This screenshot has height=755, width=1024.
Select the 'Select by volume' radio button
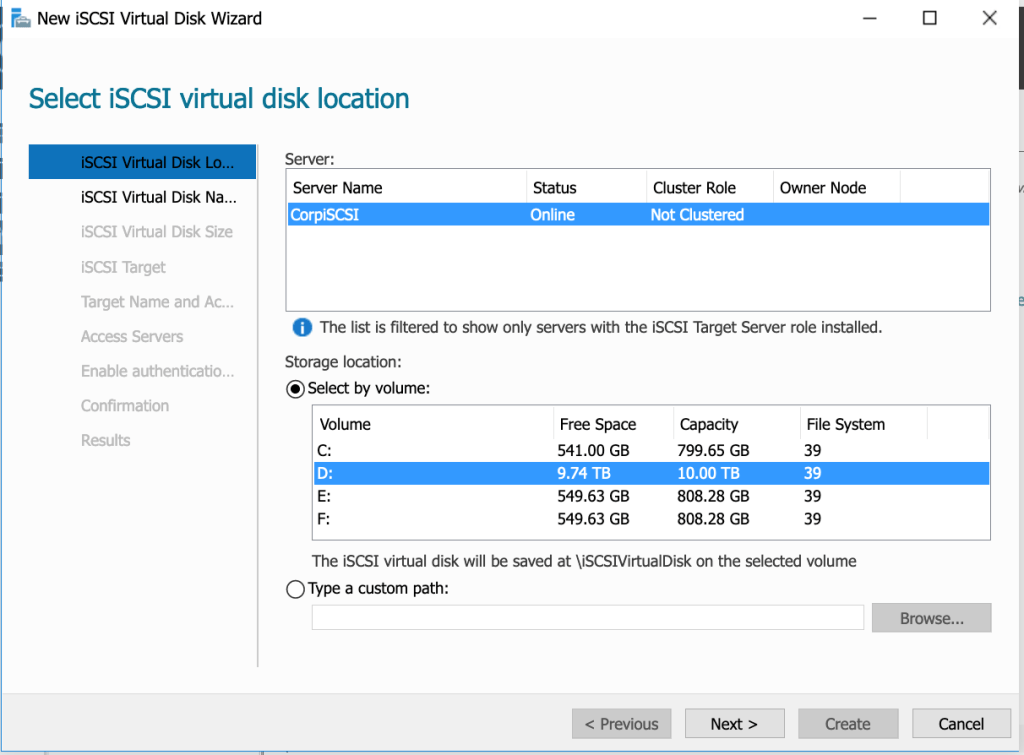[296, 389]
